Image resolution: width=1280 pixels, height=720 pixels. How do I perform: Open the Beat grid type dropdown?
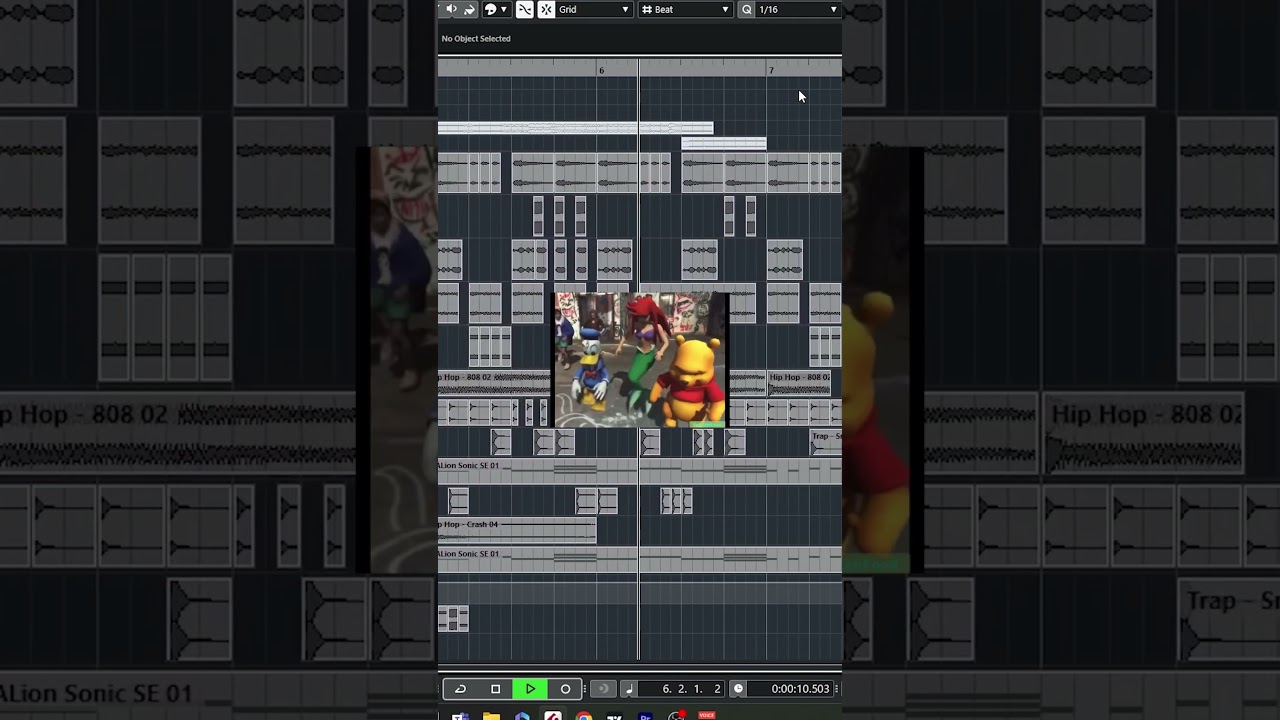click(686, 9)
